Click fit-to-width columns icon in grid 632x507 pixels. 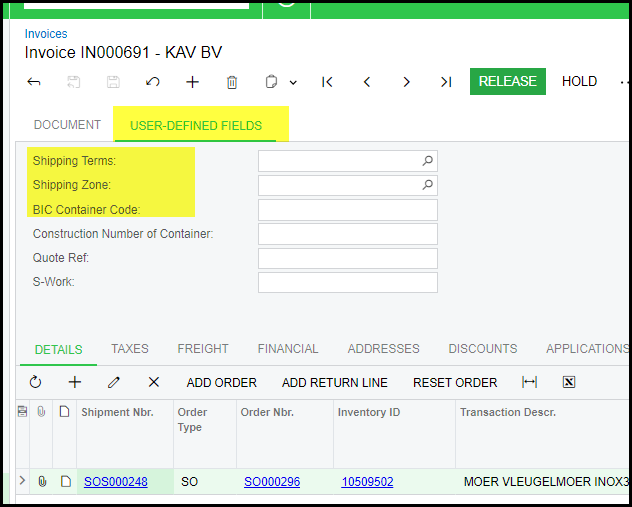530,382
